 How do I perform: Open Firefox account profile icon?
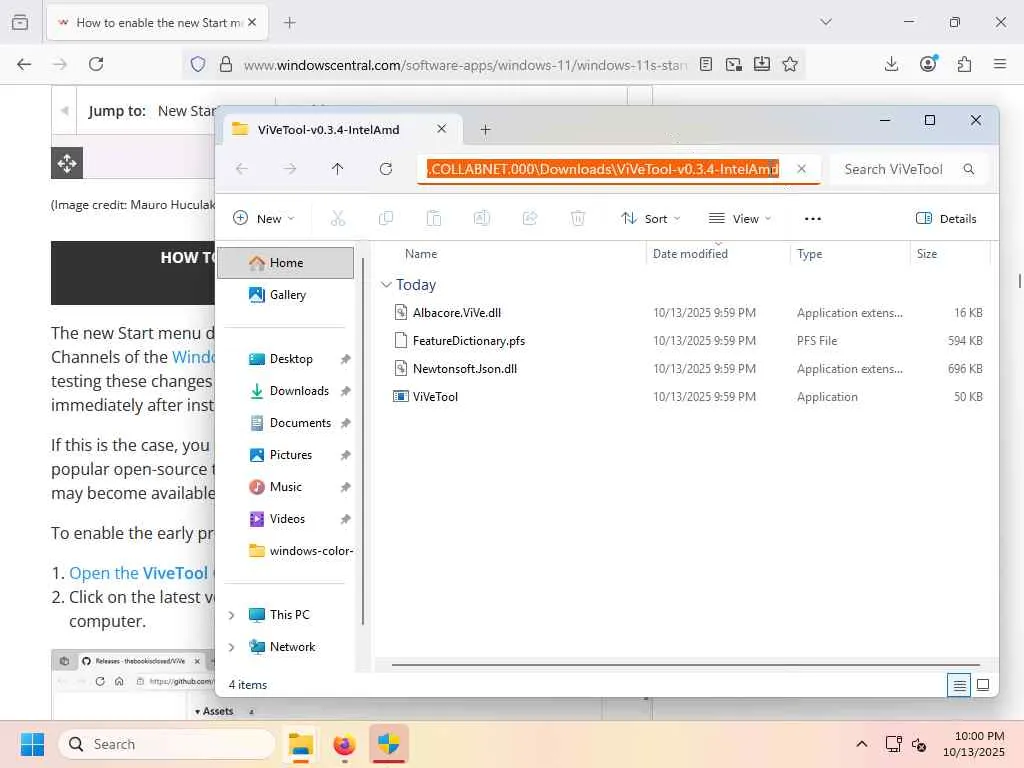click(x=928, y=63)
